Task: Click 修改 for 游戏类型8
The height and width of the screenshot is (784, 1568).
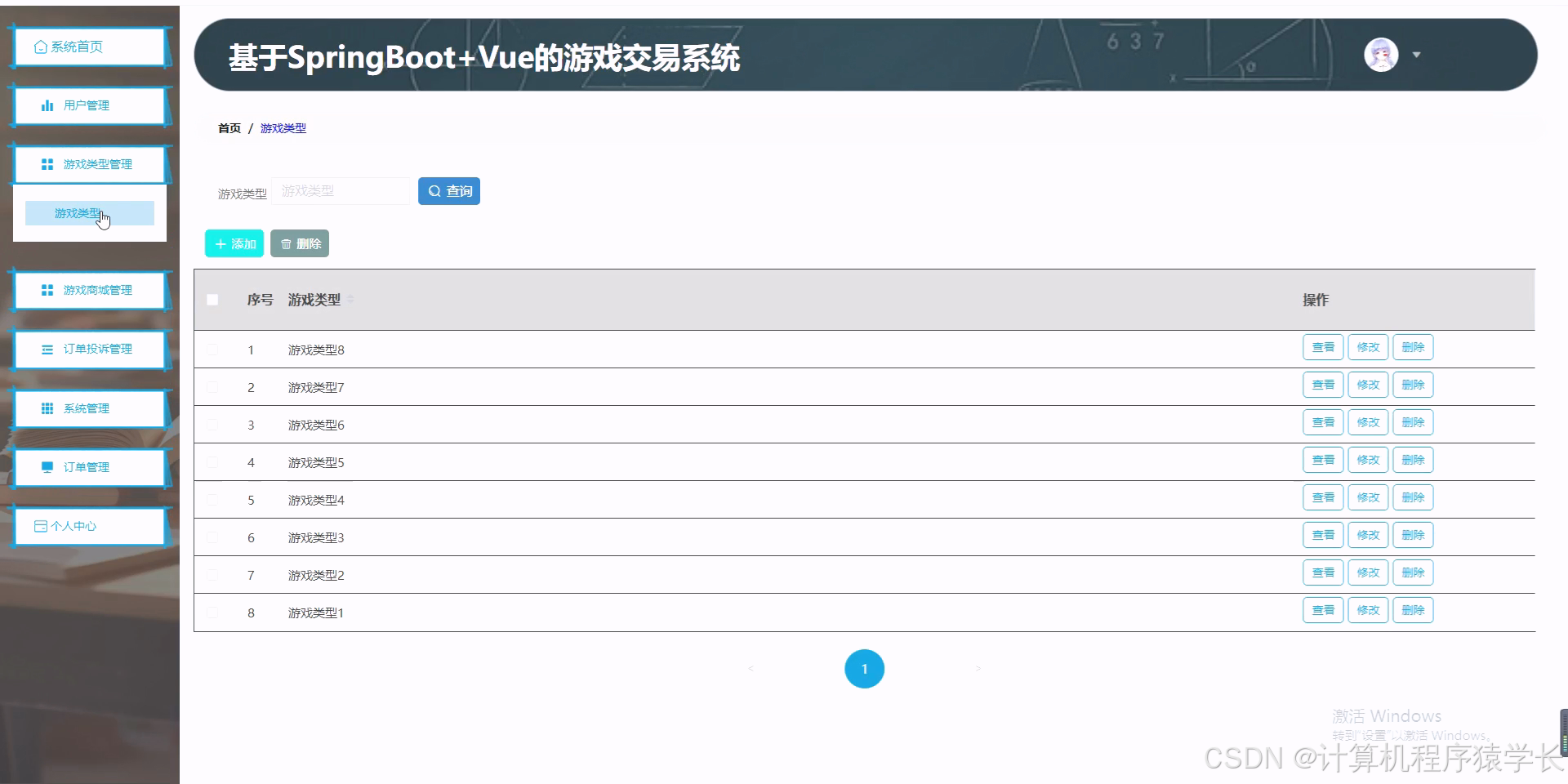Action: [1368, 347]
